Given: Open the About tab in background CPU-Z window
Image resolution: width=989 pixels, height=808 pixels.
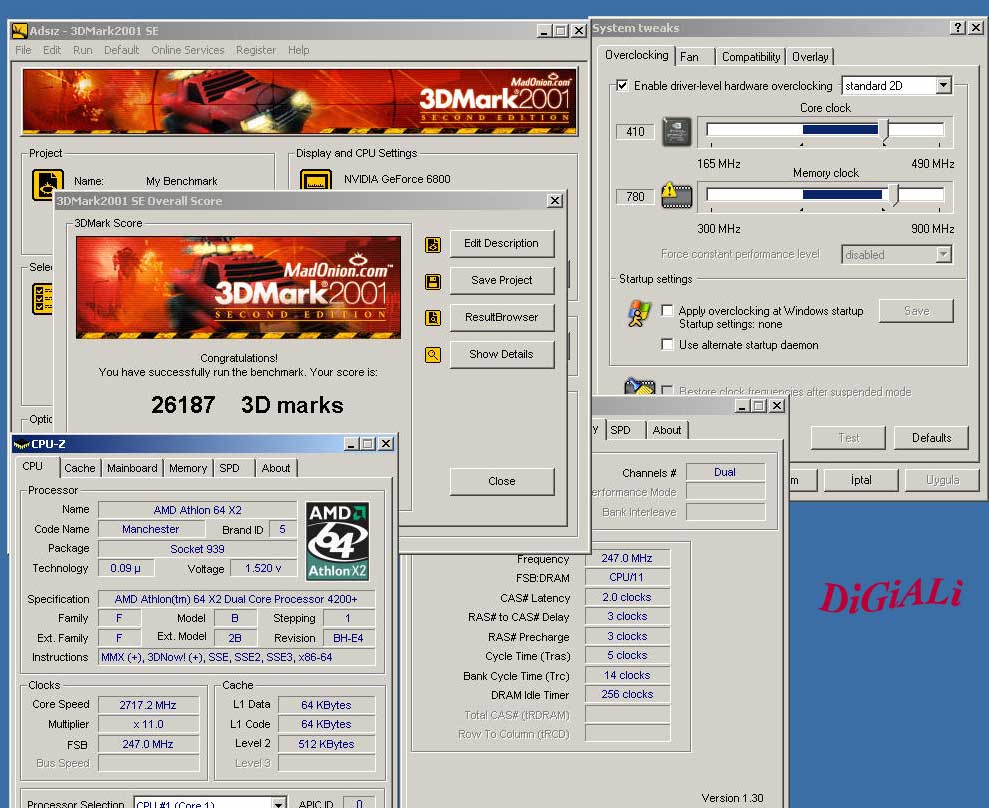Looking at the screenshot, I should click(x=667, y=430).
